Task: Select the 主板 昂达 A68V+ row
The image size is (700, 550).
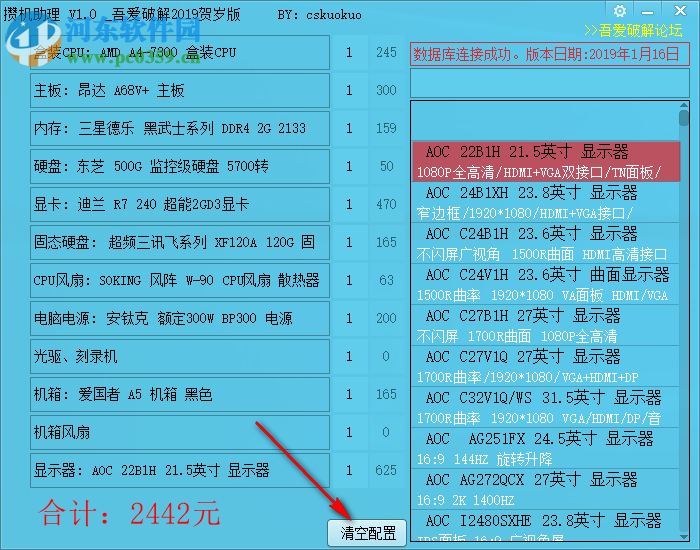Action: (180, 91)
